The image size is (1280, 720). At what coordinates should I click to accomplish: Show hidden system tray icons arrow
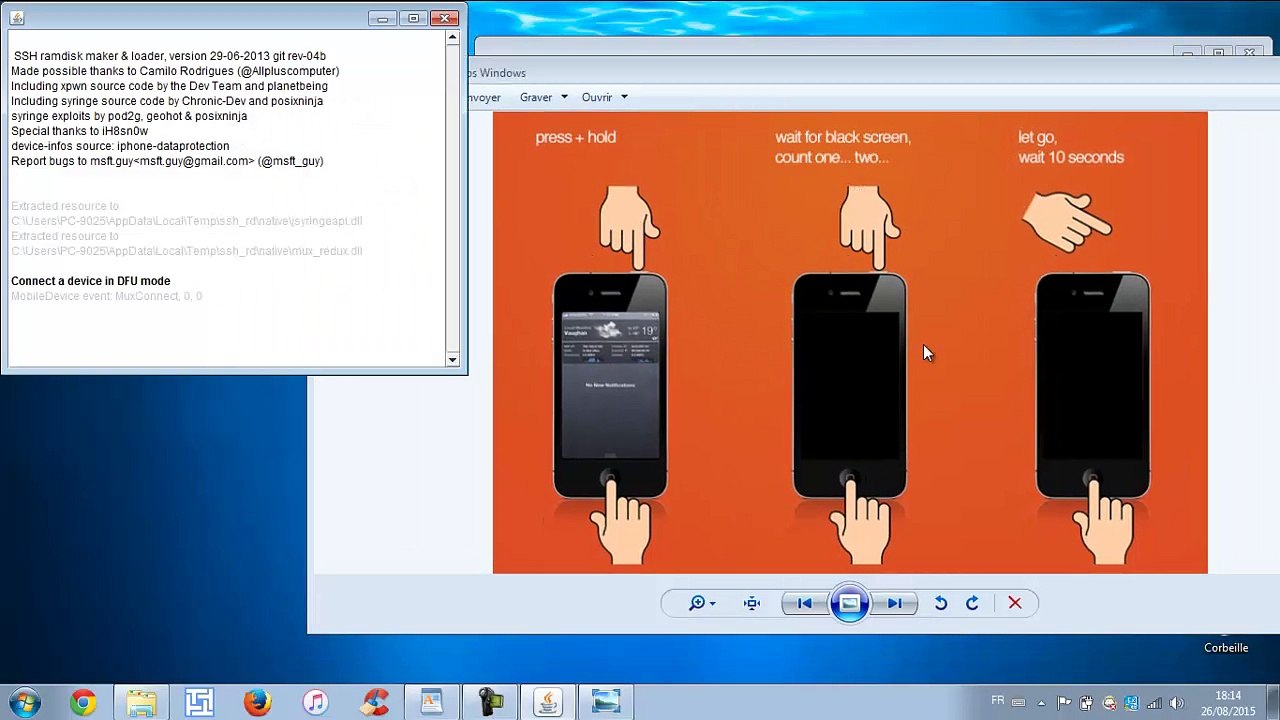1039,703
